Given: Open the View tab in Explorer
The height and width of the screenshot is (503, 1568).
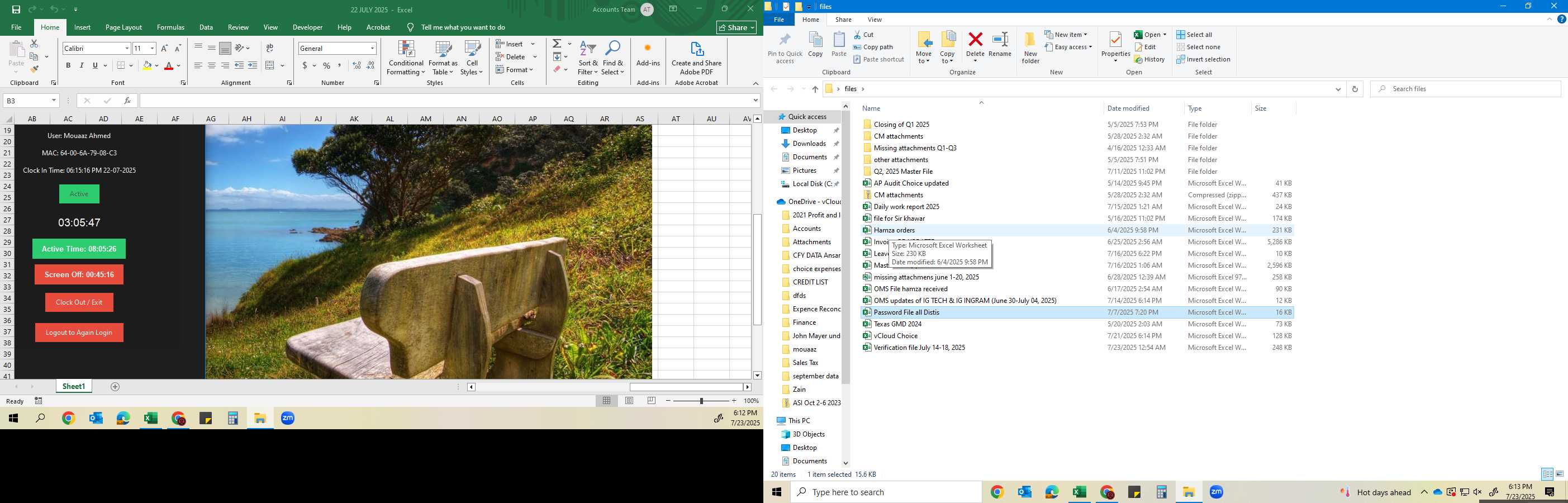Looking at the screenshot, I should coord(874,20).
